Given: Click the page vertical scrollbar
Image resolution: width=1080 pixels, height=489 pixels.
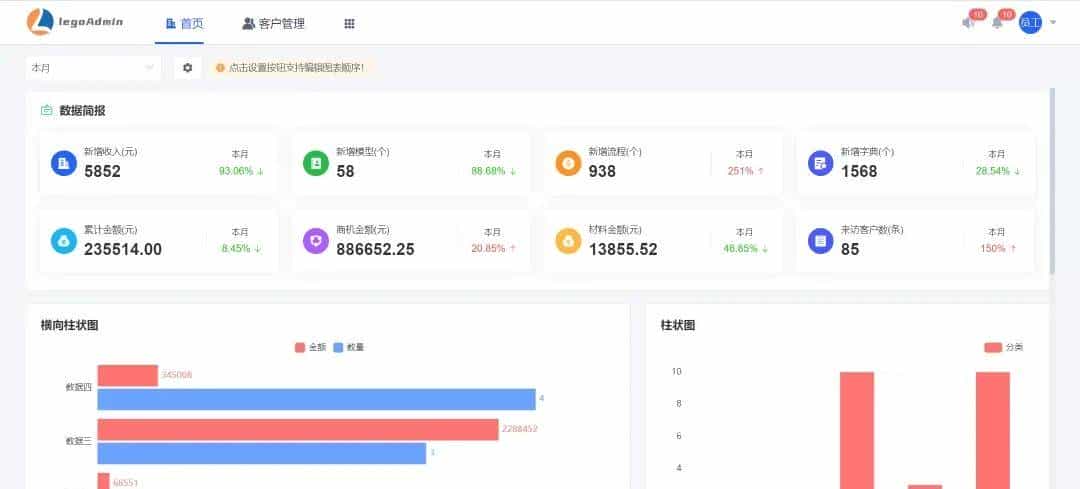Looking at the screenshot, I should tap(1052, 180).
